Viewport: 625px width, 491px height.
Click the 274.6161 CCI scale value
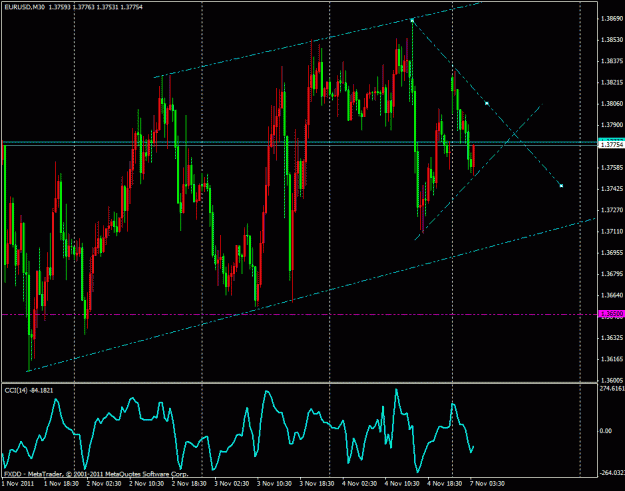point(612,388)
